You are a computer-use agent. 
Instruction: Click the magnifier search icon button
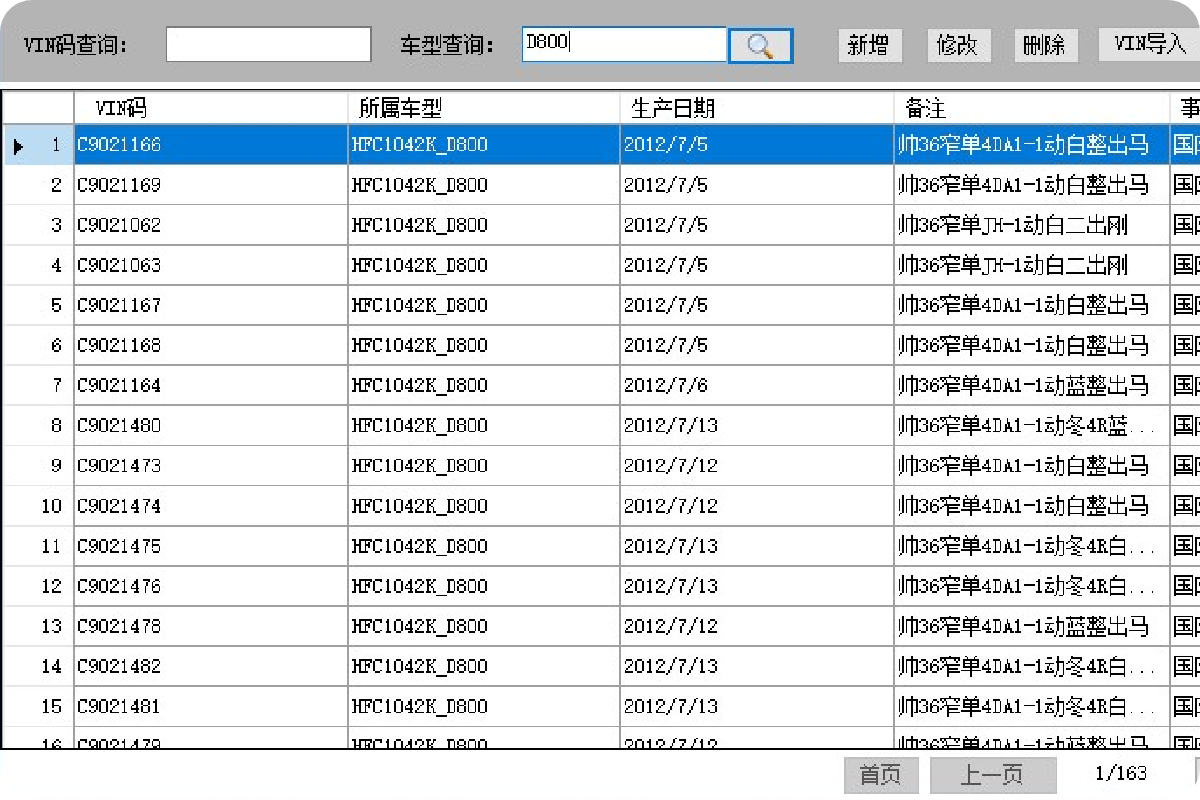click(x=760, y=45)
